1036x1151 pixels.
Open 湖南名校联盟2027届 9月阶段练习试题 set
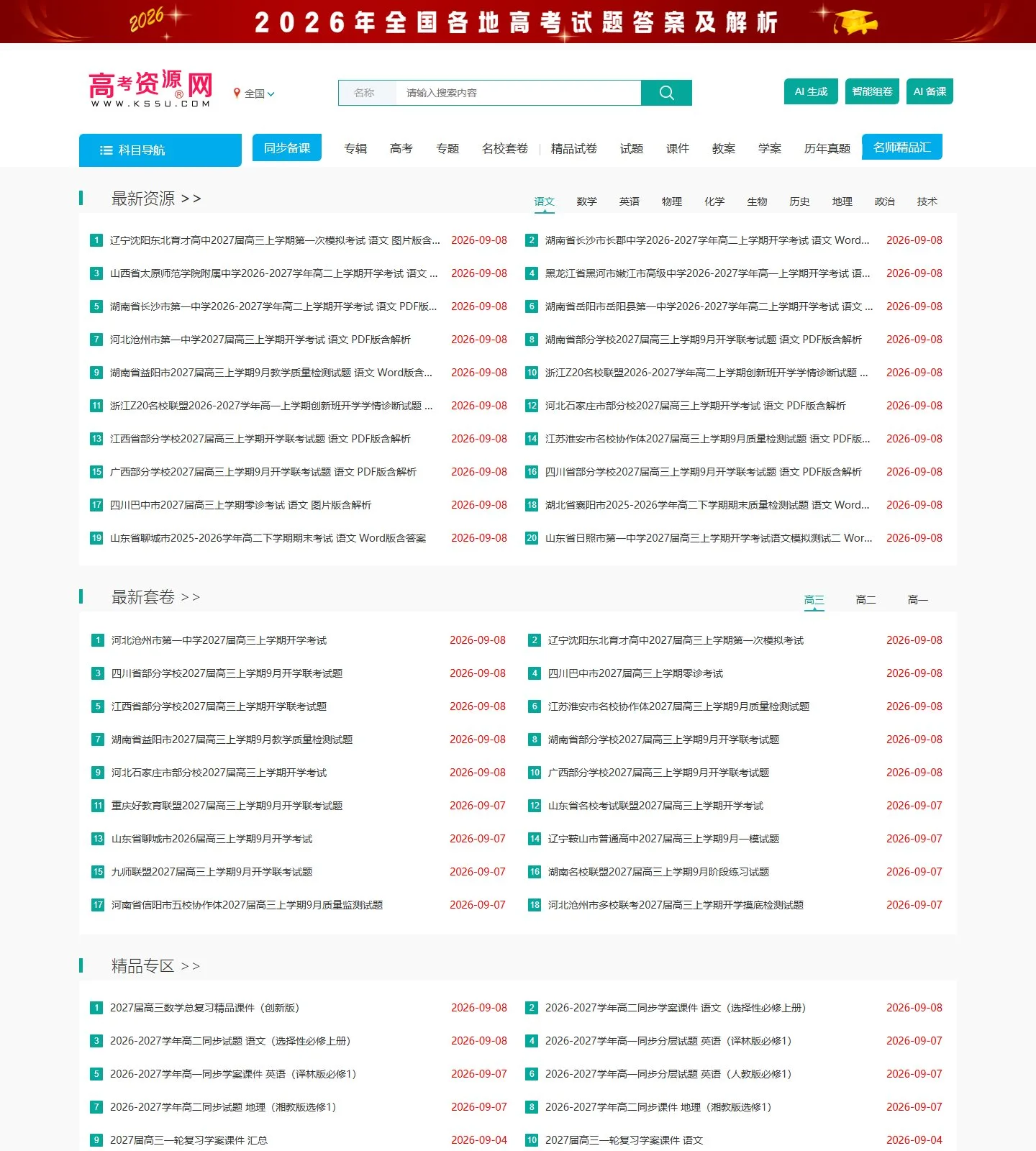pyautogui.click(x=658, y=872)
